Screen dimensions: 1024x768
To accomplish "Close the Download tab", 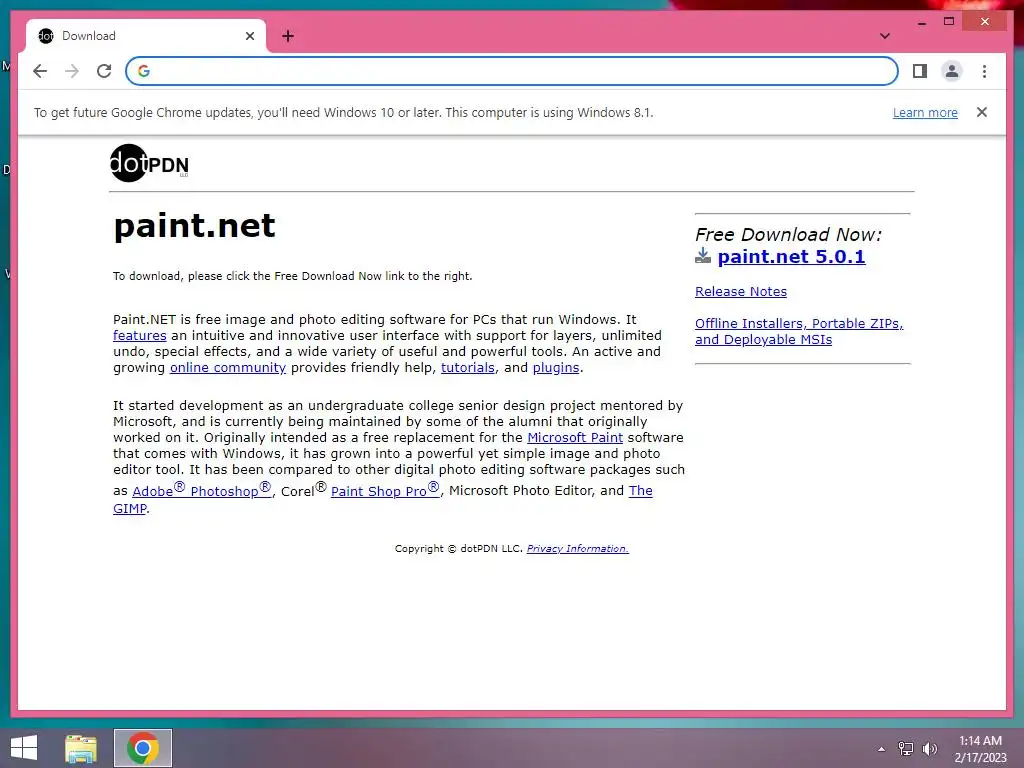I will 249,36.
